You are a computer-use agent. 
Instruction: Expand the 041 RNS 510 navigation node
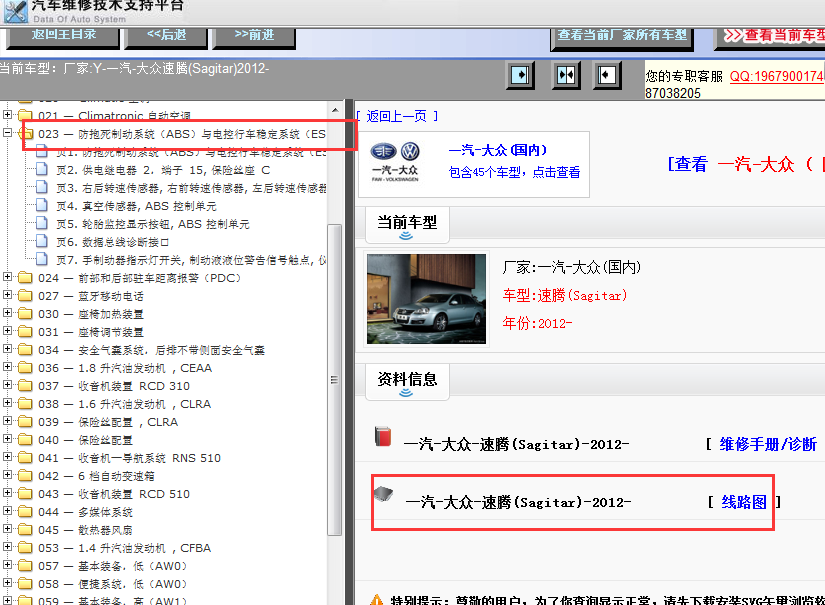click(x=7, y=457)
